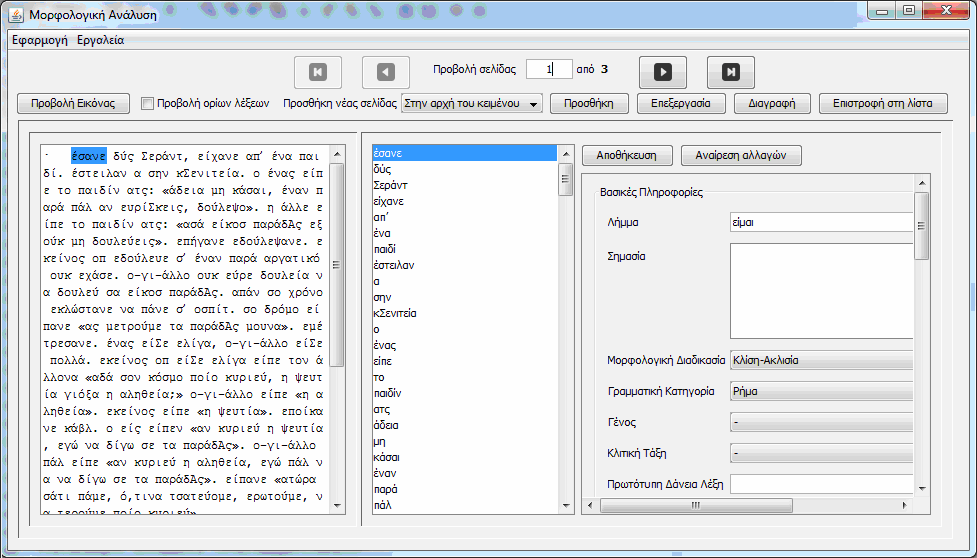Select 'παιδίν' in the word list
This screenshot has width=977, height=558.
pos(464,394)
